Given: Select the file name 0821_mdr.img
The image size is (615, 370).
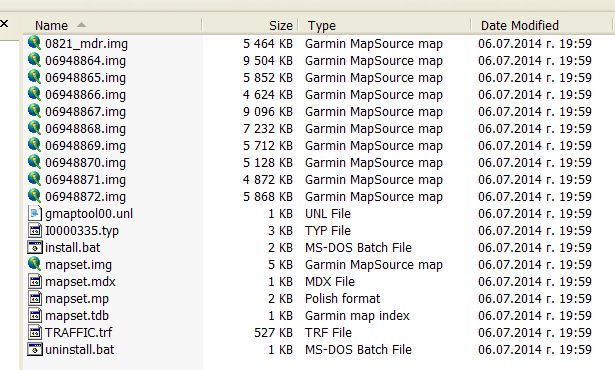Looking at the screenshot, I should pos(86,44).
